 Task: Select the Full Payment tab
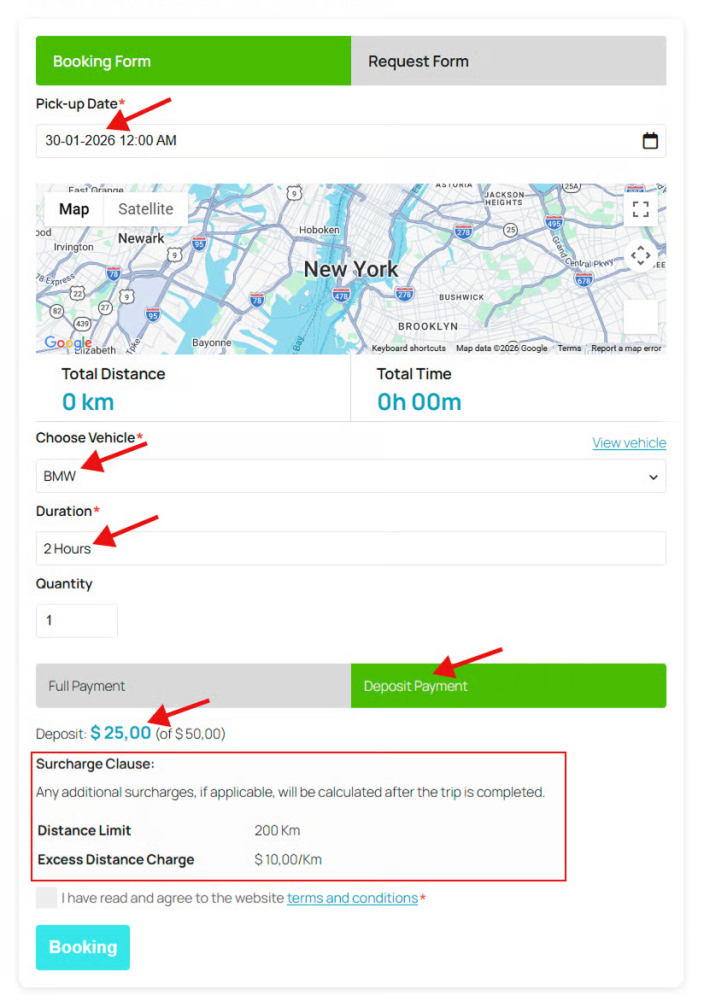coord(193,686)
